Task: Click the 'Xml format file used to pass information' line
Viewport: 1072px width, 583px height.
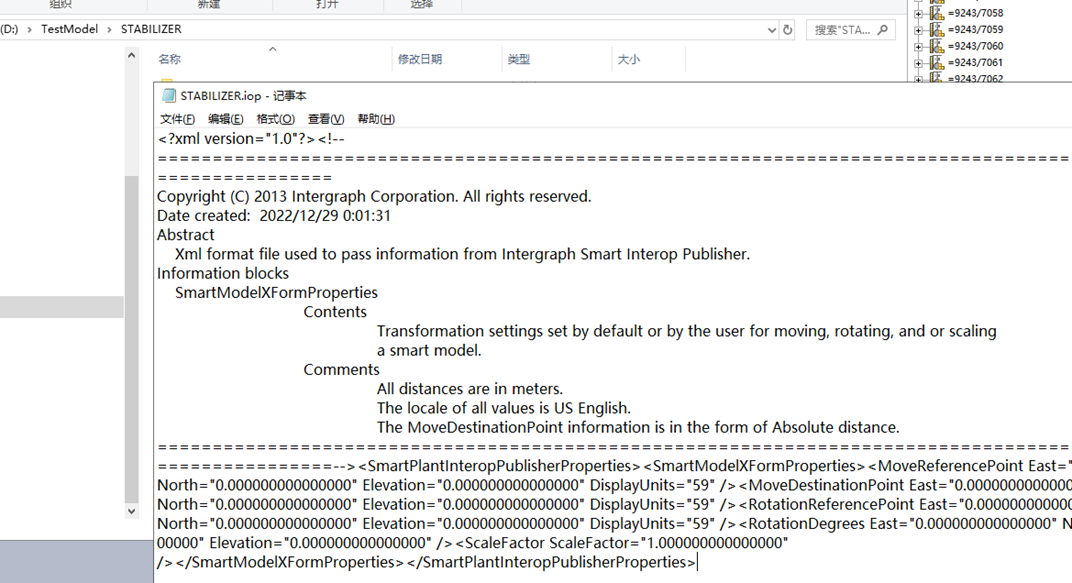Action: coord(462,254)
